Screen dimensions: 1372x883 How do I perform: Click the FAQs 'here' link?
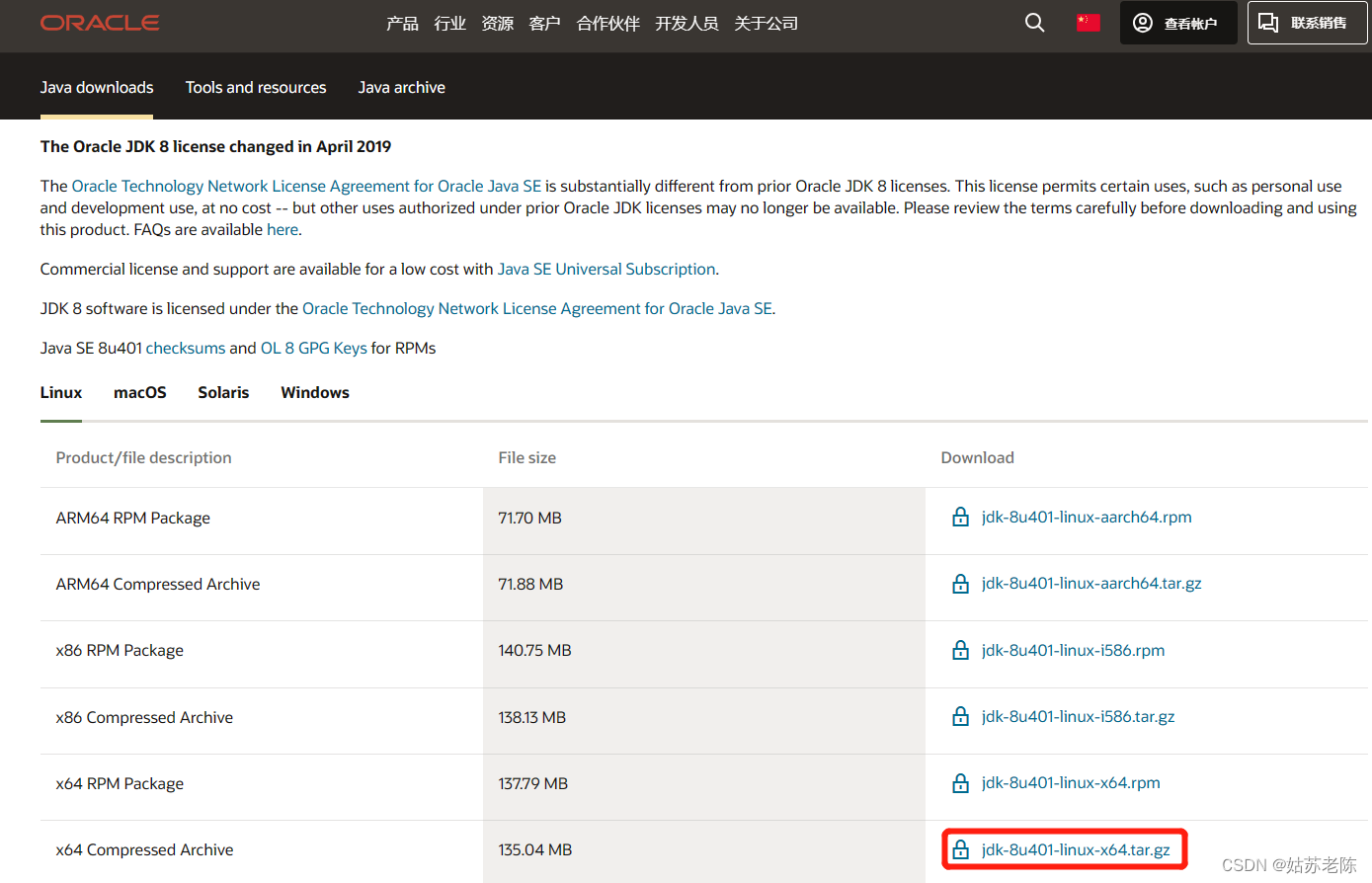point(282,229)
